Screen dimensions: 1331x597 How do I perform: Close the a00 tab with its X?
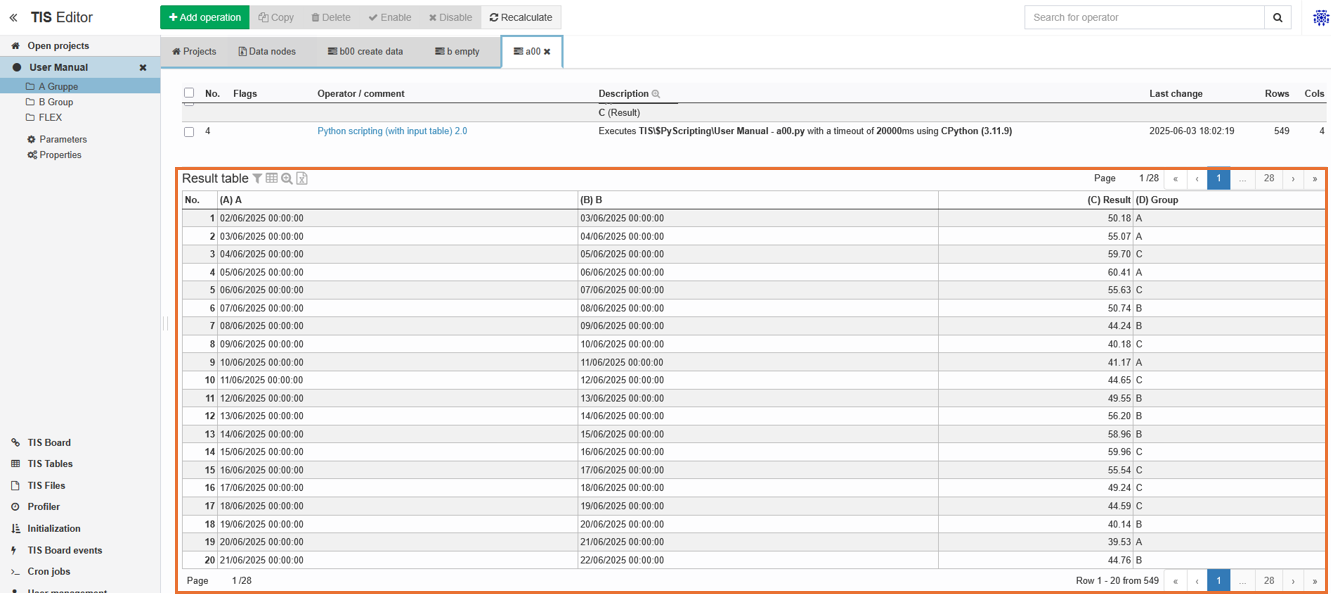click(547, 52)
